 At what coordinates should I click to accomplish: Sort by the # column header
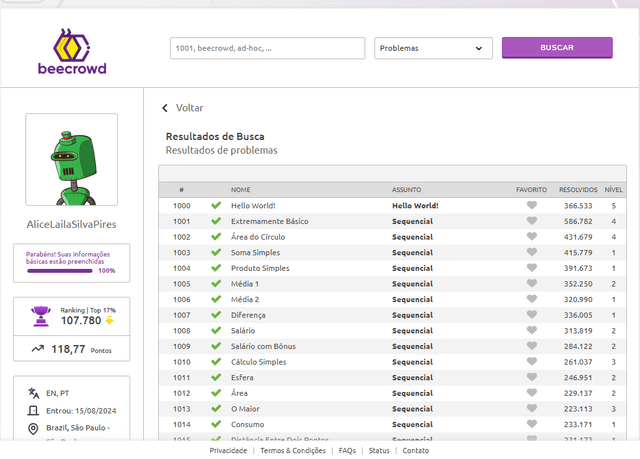(182, 190)
